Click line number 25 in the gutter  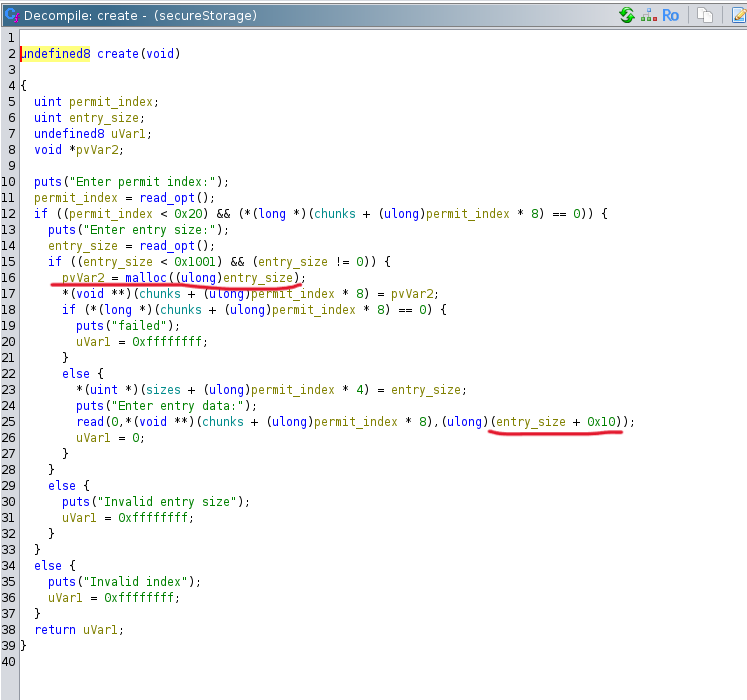9,422
